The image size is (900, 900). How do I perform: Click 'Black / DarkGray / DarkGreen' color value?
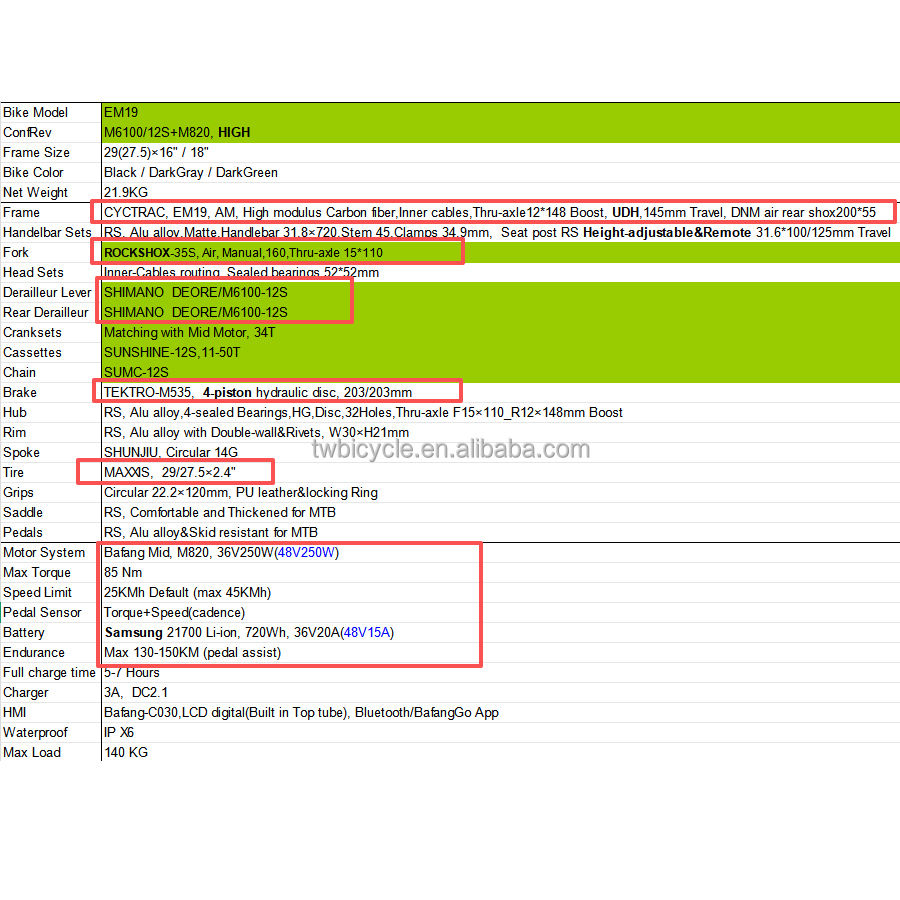(x=191, y=173)
